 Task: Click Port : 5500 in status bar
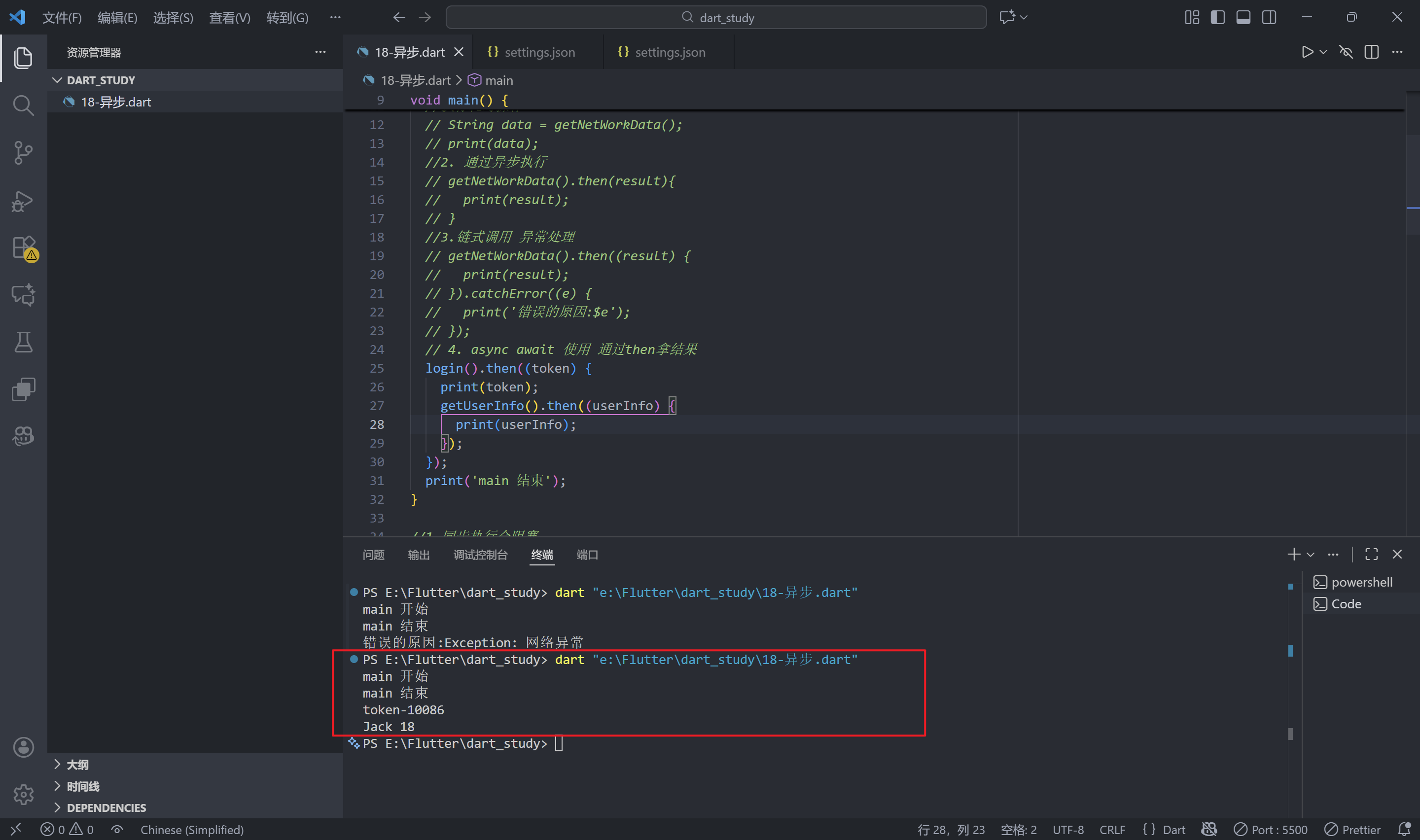[x=1271, y=829]
